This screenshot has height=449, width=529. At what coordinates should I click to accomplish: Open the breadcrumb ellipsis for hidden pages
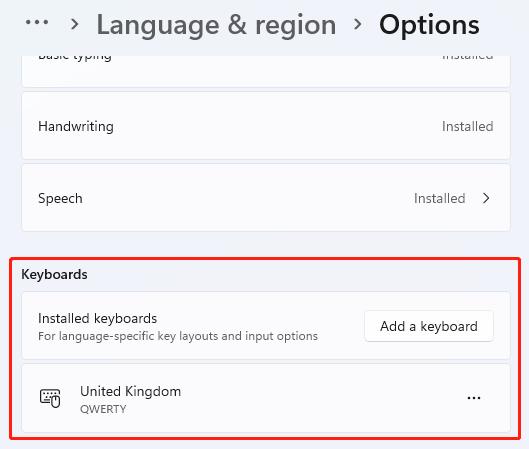37,23
